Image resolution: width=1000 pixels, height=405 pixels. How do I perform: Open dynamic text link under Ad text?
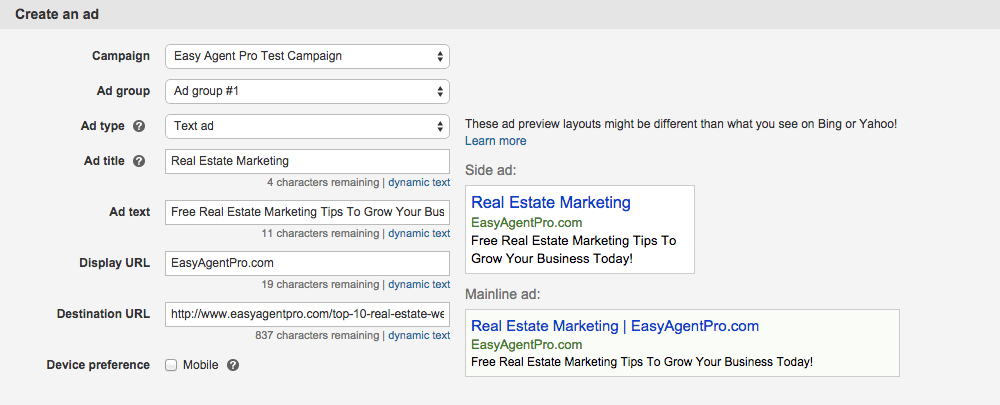tap(419, 233)
